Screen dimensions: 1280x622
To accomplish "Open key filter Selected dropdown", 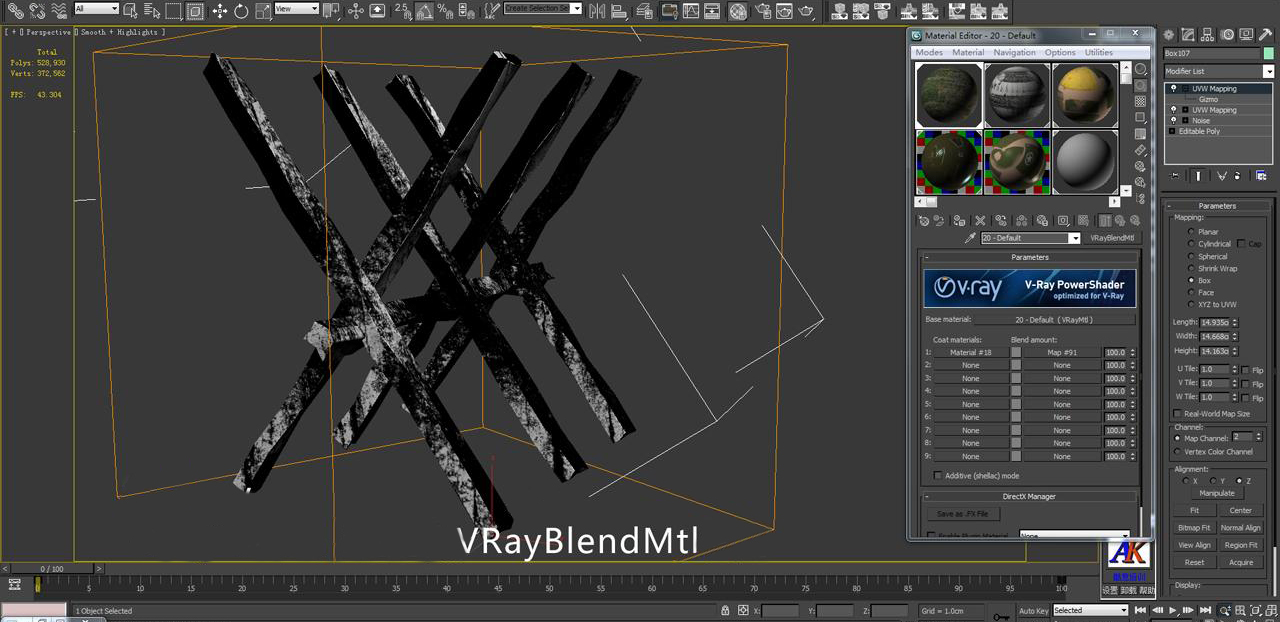I will point(1090,610).
